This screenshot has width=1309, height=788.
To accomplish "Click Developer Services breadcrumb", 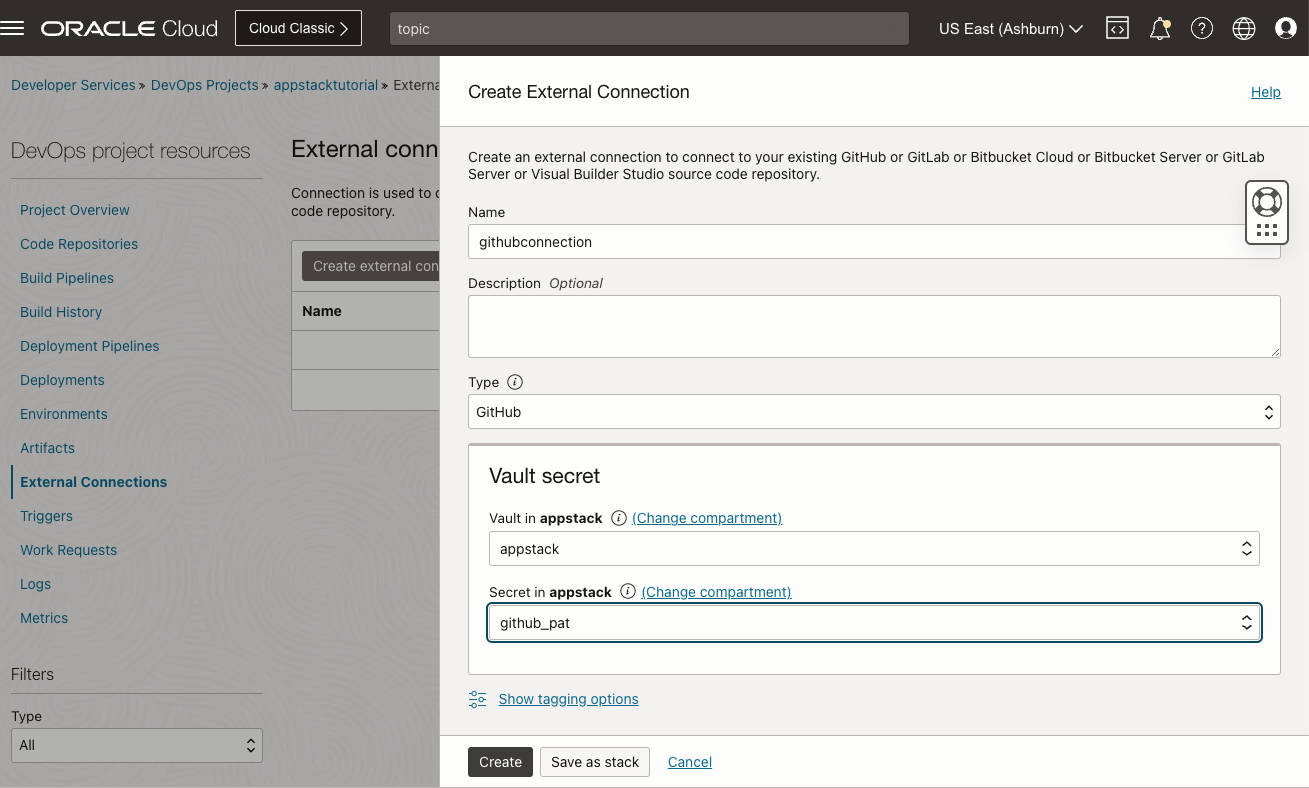I will click(73, 85).
